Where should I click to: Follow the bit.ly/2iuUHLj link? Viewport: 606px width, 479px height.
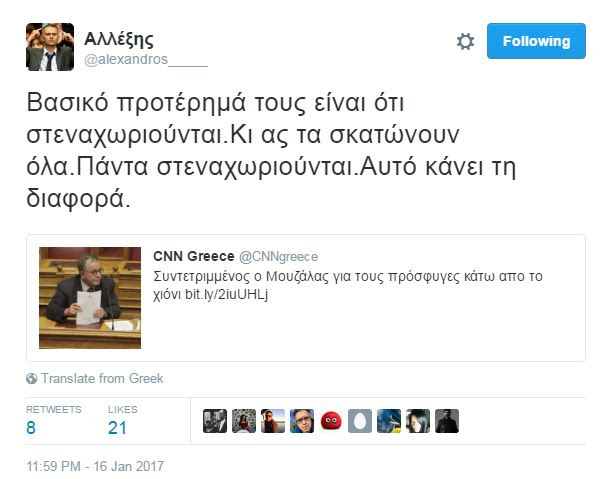coord(226,294)
